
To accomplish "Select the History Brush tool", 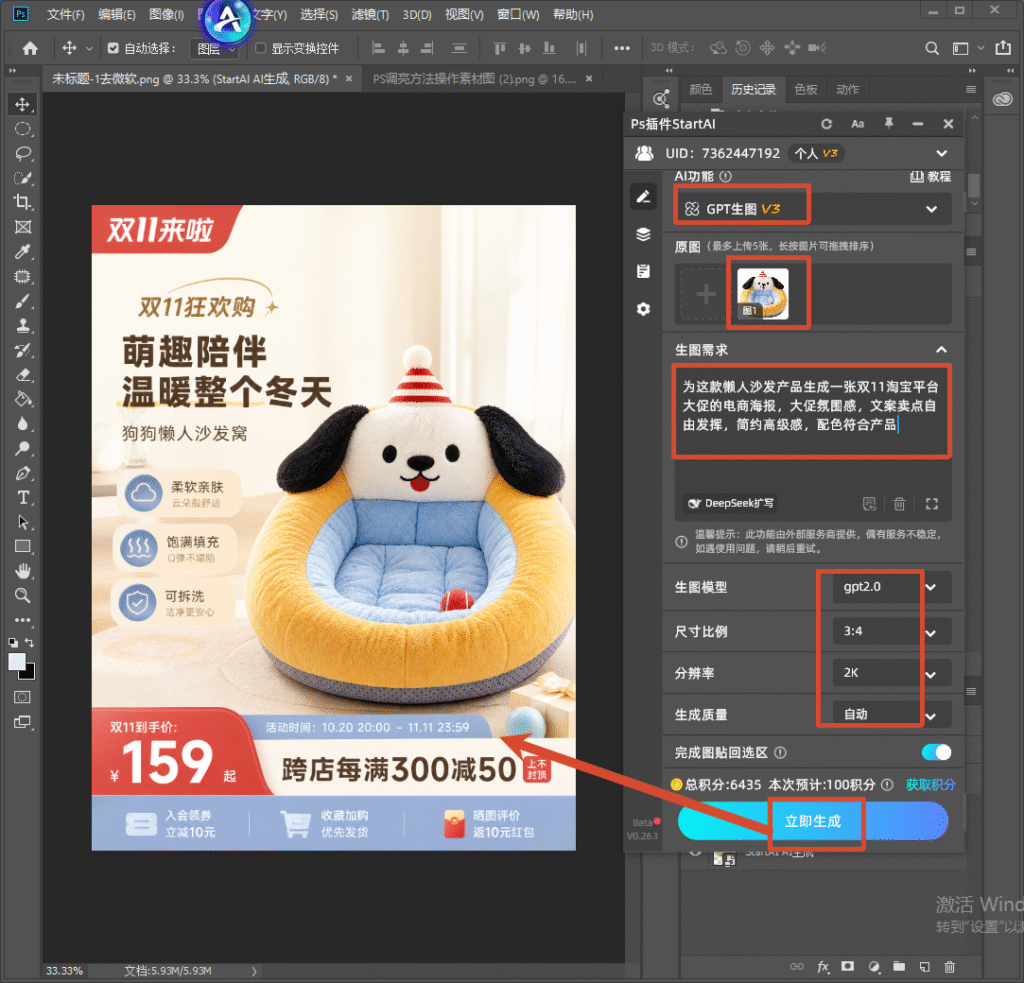I will [23, 350].
